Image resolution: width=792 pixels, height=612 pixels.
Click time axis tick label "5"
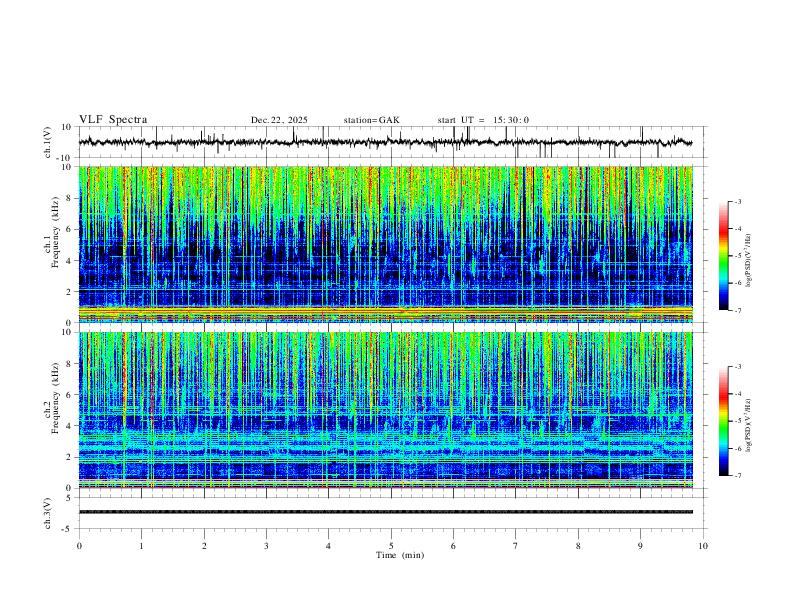[391, 546]
